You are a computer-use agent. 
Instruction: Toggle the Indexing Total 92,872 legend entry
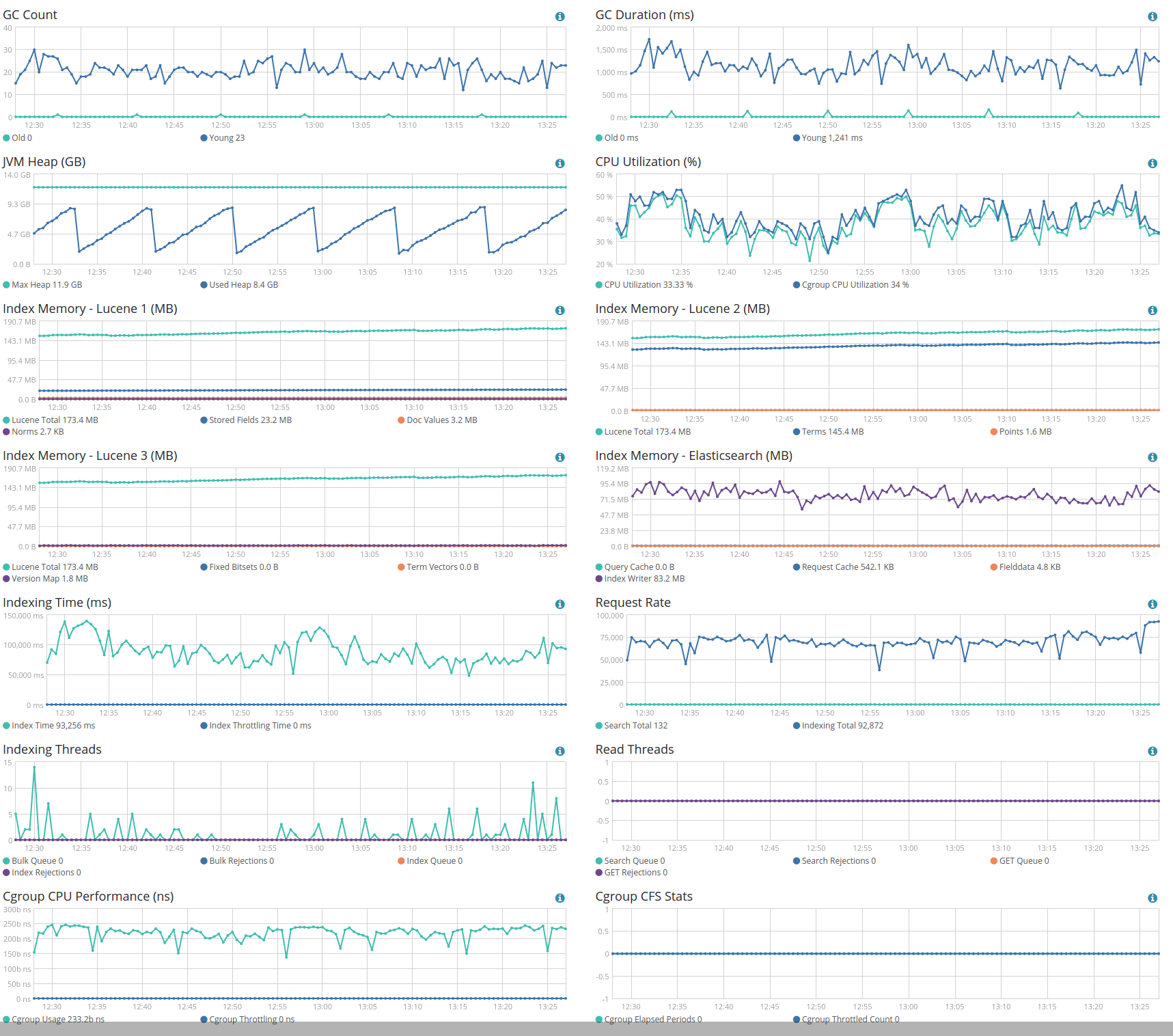838,726
